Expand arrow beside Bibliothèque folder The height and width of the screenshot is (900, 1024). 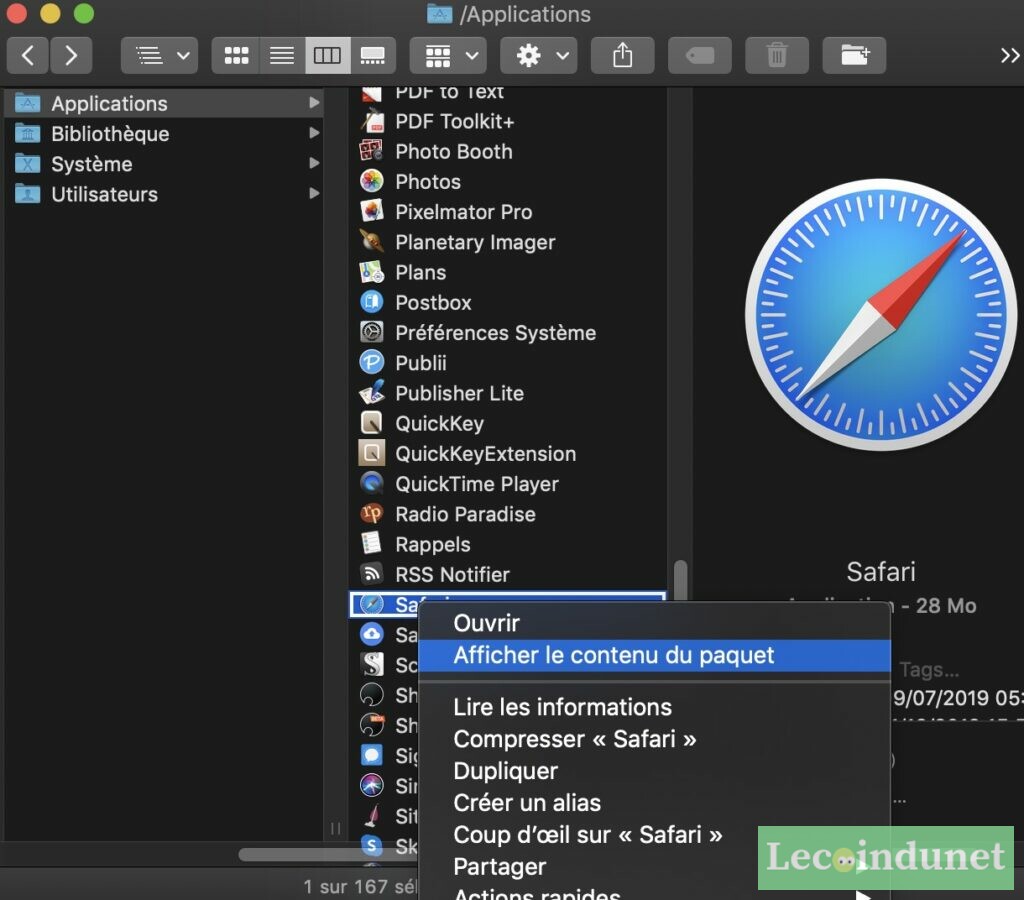click(314, 133)
